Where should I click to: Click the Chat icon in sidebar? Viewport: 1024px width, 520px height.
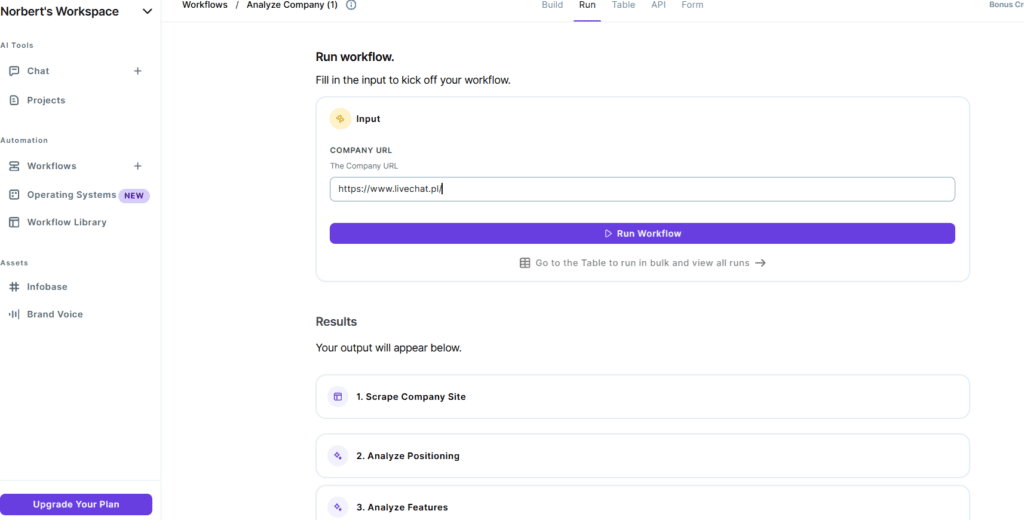(14, 71)
